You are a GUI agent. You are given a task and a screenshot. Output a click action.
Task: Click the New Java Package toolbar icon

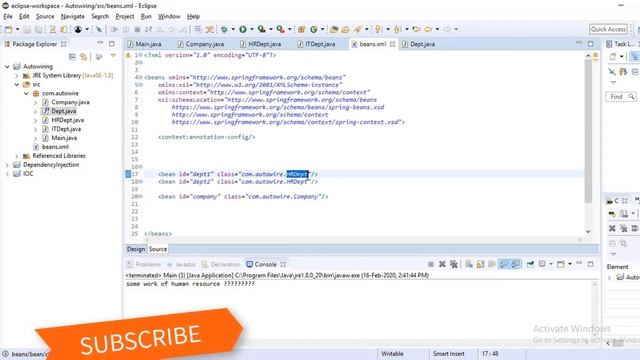click(302, 29)
